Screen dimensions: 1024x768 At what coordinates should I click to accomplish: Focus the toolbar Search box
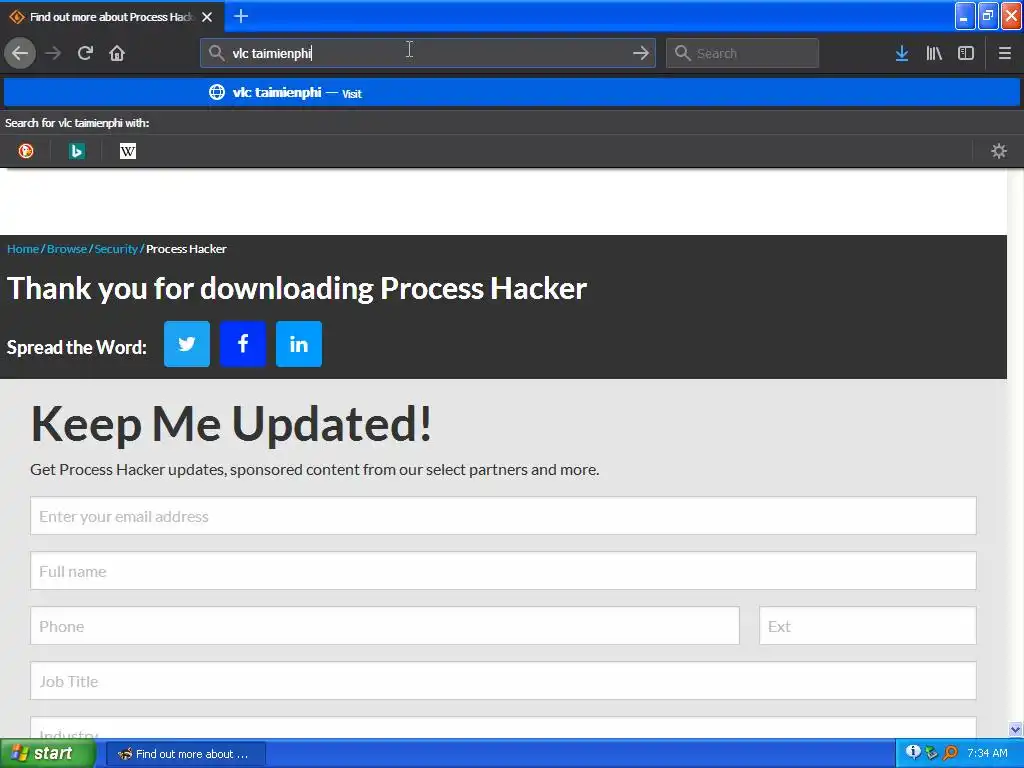point(742,53)
